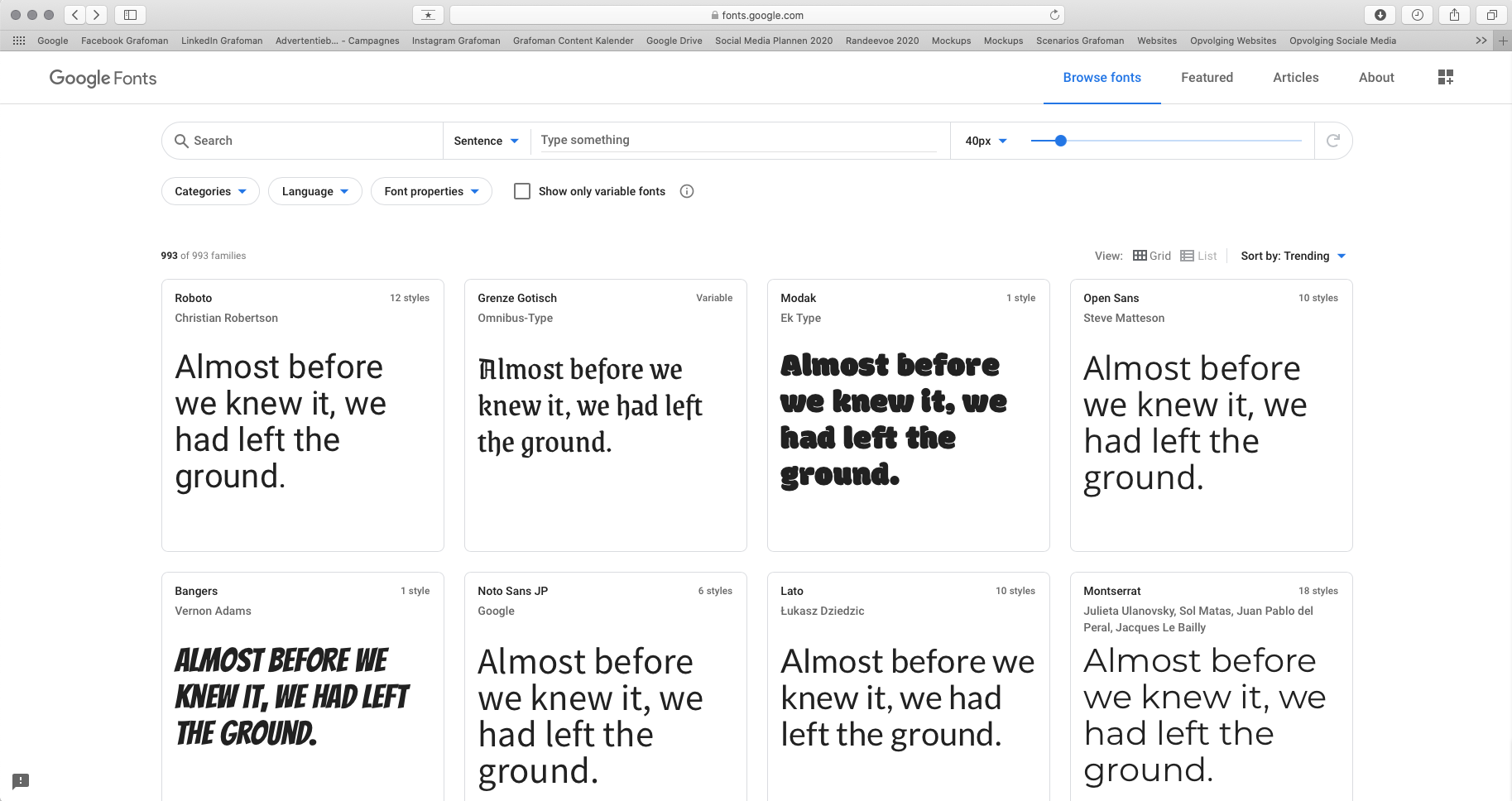
Task: Click the reset preview settings icon
Action: click(1332, 141)
